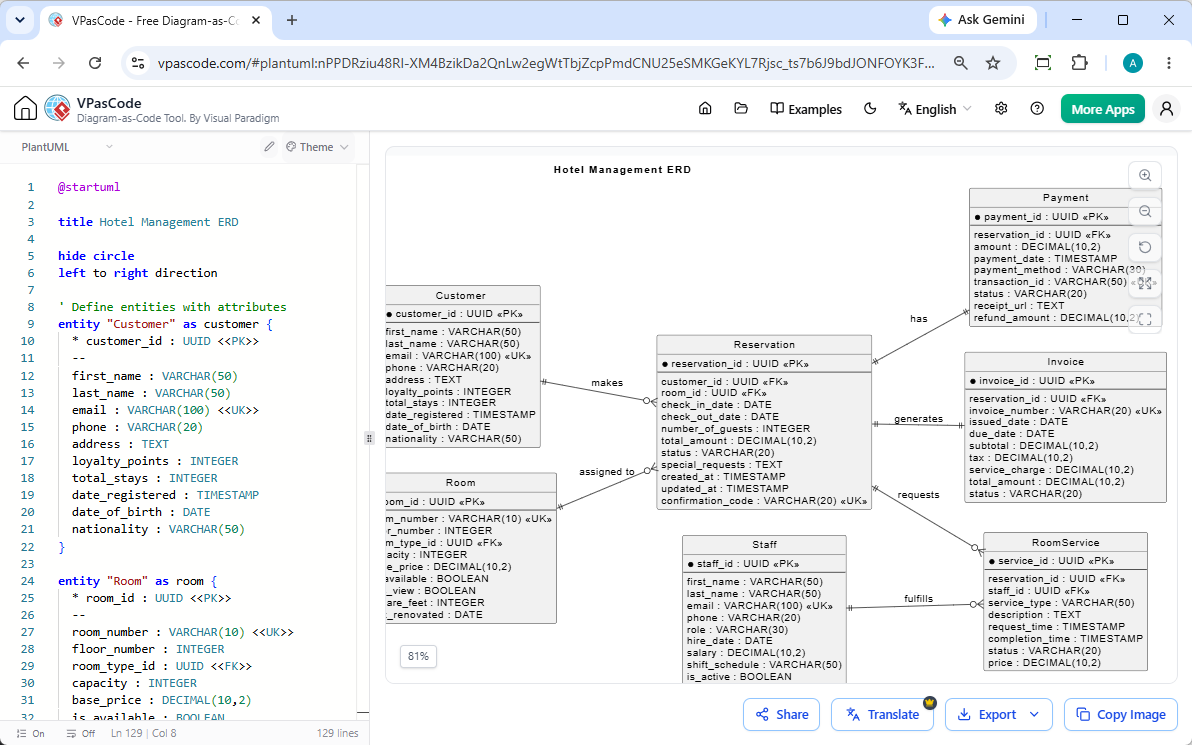The image size is (1192, 745).
Task: Go to the outlined home icon at far left
Action: (x=25, y=109)
